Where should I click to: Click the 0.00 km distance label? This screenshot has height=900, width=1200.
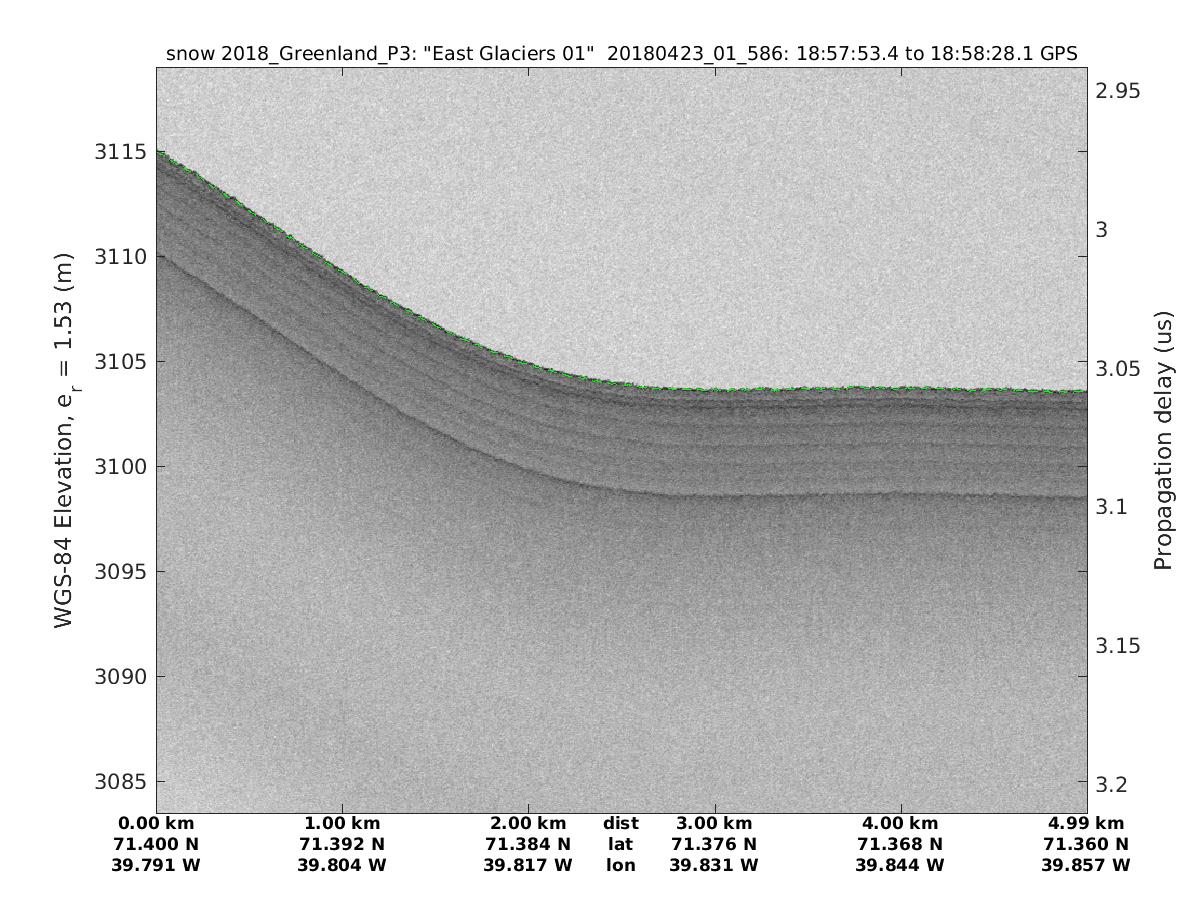click(x=156, y=824)
